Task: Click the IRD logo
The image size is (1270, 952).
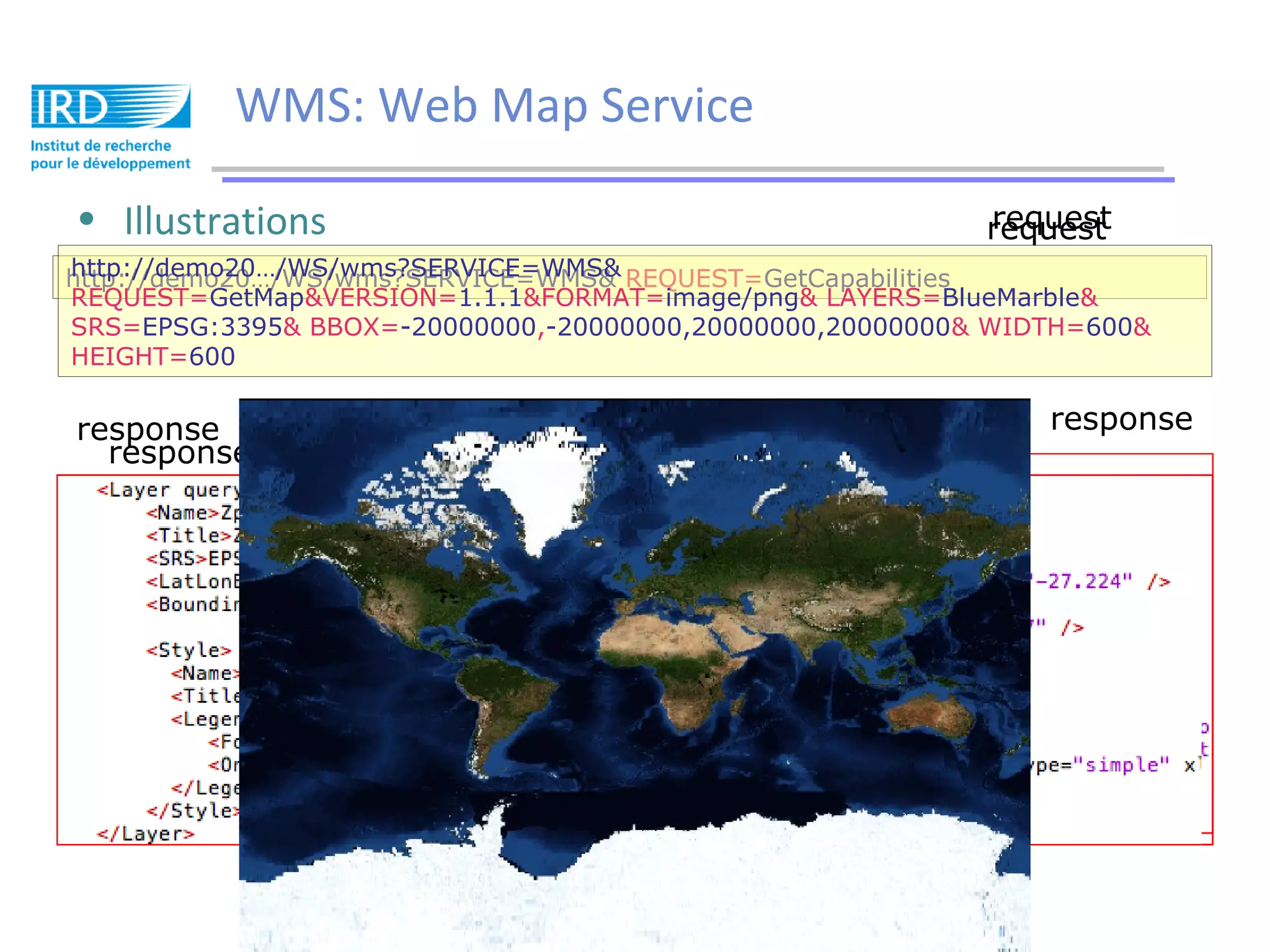Action: [x=111, y=106]
